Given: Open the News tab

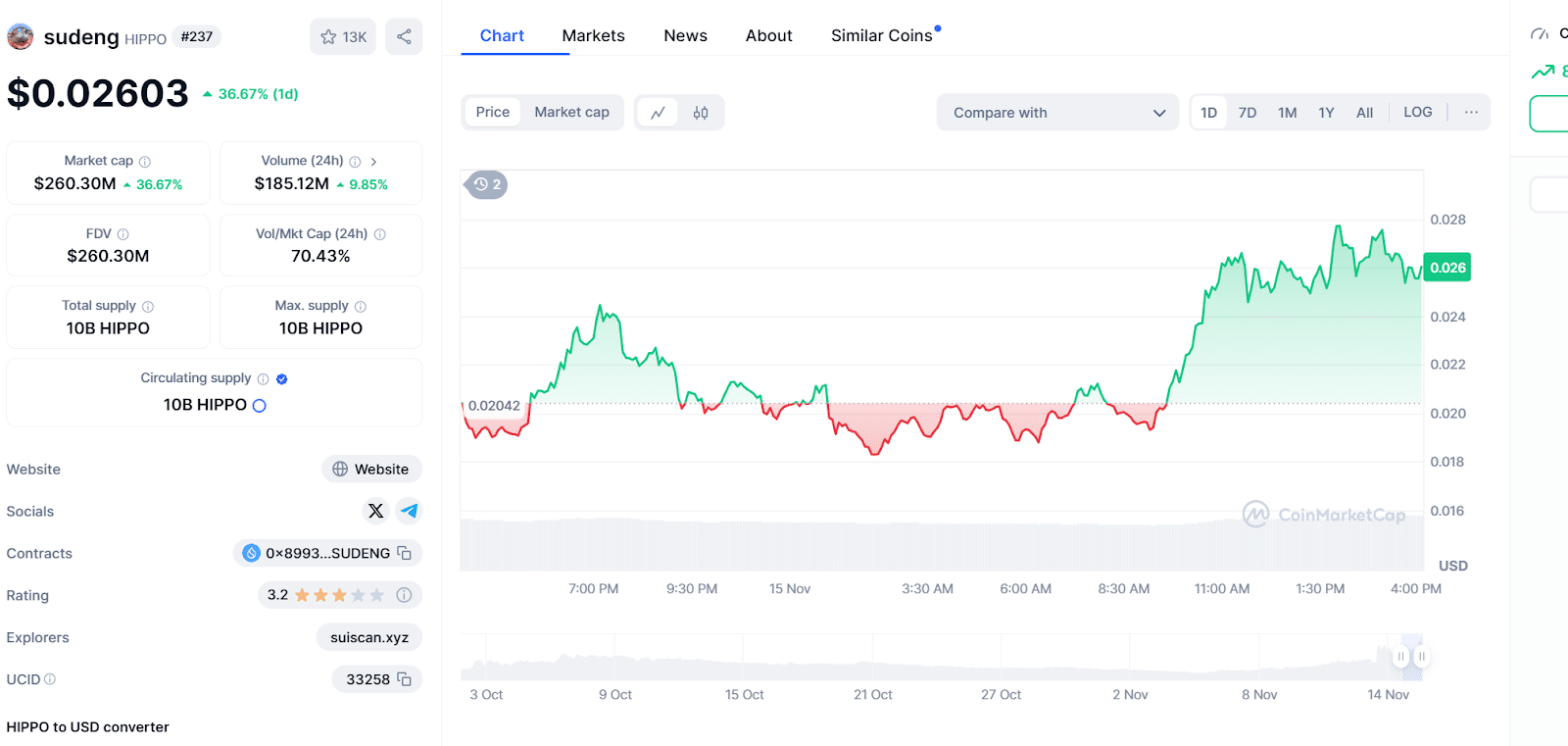Looking at the screenshot, I should click(685, 35).
